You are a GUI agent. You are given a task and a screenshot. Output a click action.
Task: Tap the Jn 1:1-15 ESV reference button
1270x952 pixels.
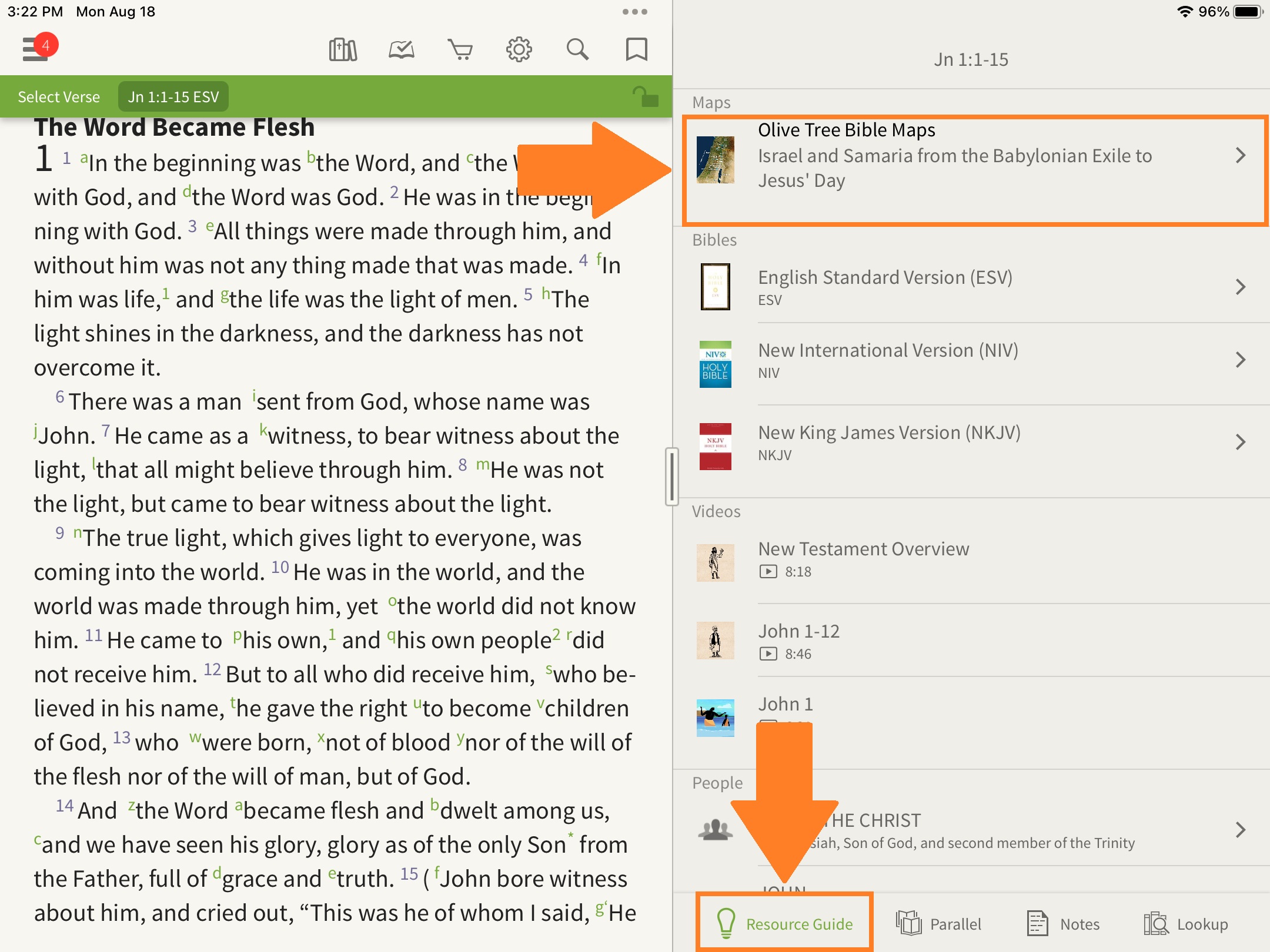[173, 97]
